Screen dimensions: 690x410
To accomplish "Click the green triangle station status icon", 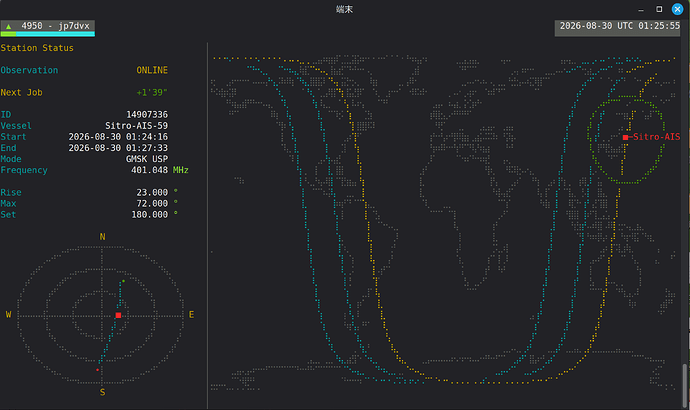I will 8,26.
